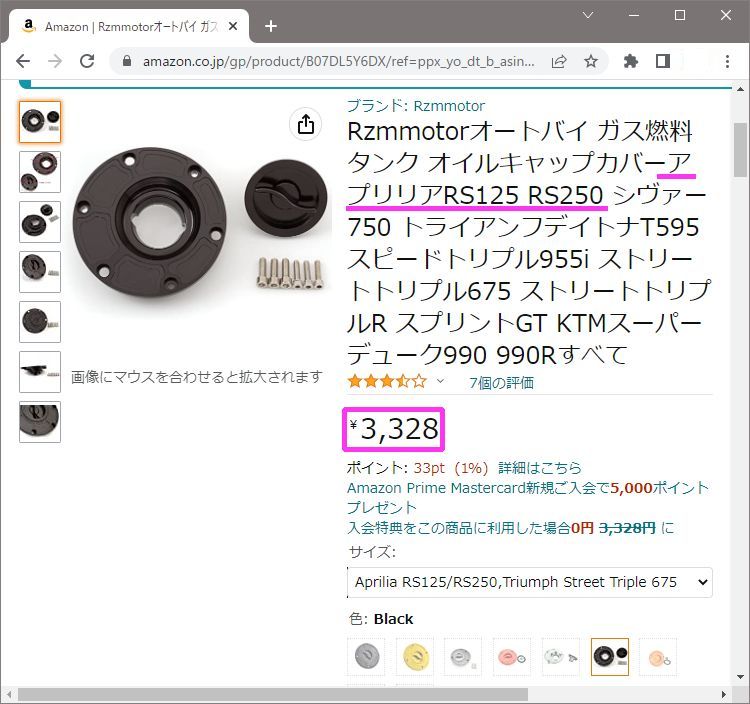Click the browser back arrow
Image resolution: width=750 pixels, height=704 pixels.
point(22,61)
